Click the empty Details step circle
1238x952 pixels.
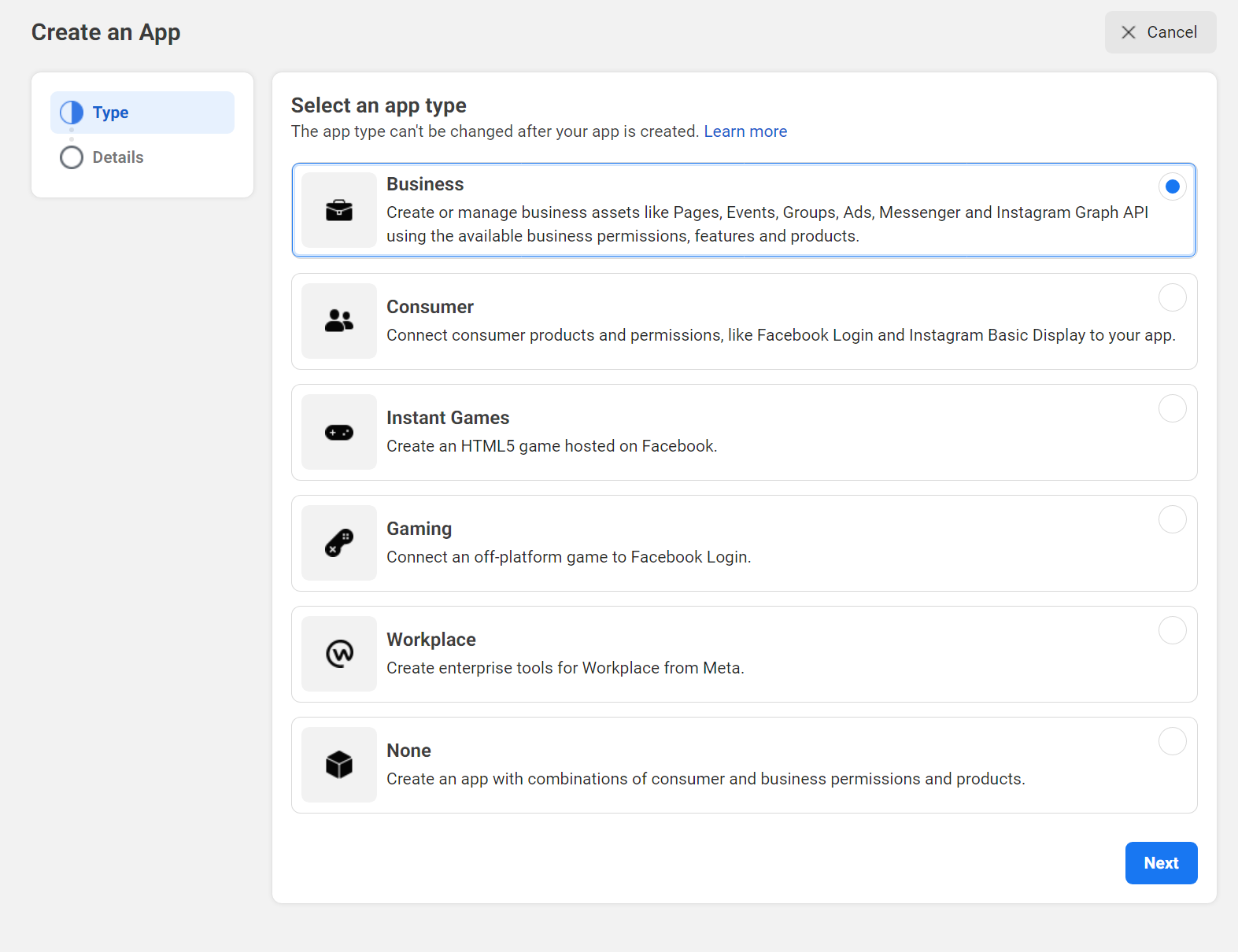(x=72, y=157)
